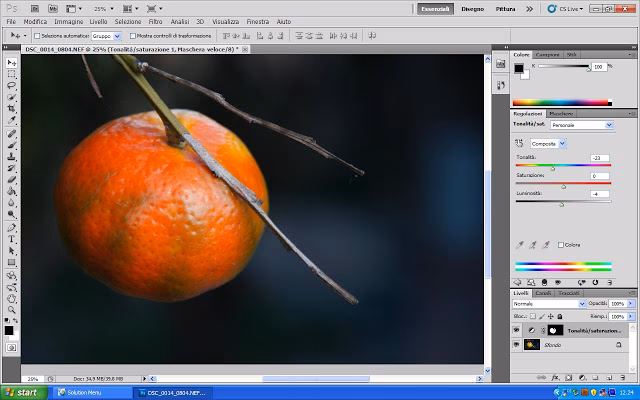
Task: Click DSC_0014_0804.NEF taskbar button
Action: point(173,393)
